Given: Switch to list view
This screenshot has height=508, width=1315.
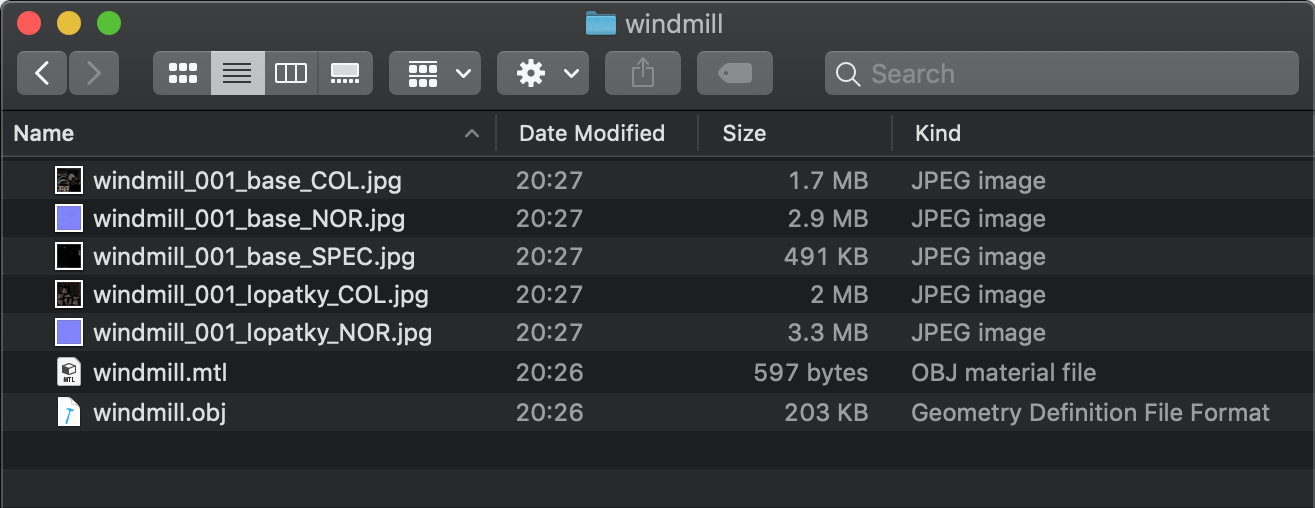Looking at the screenshot, I should pyautogui.click(x=237, y=73).
